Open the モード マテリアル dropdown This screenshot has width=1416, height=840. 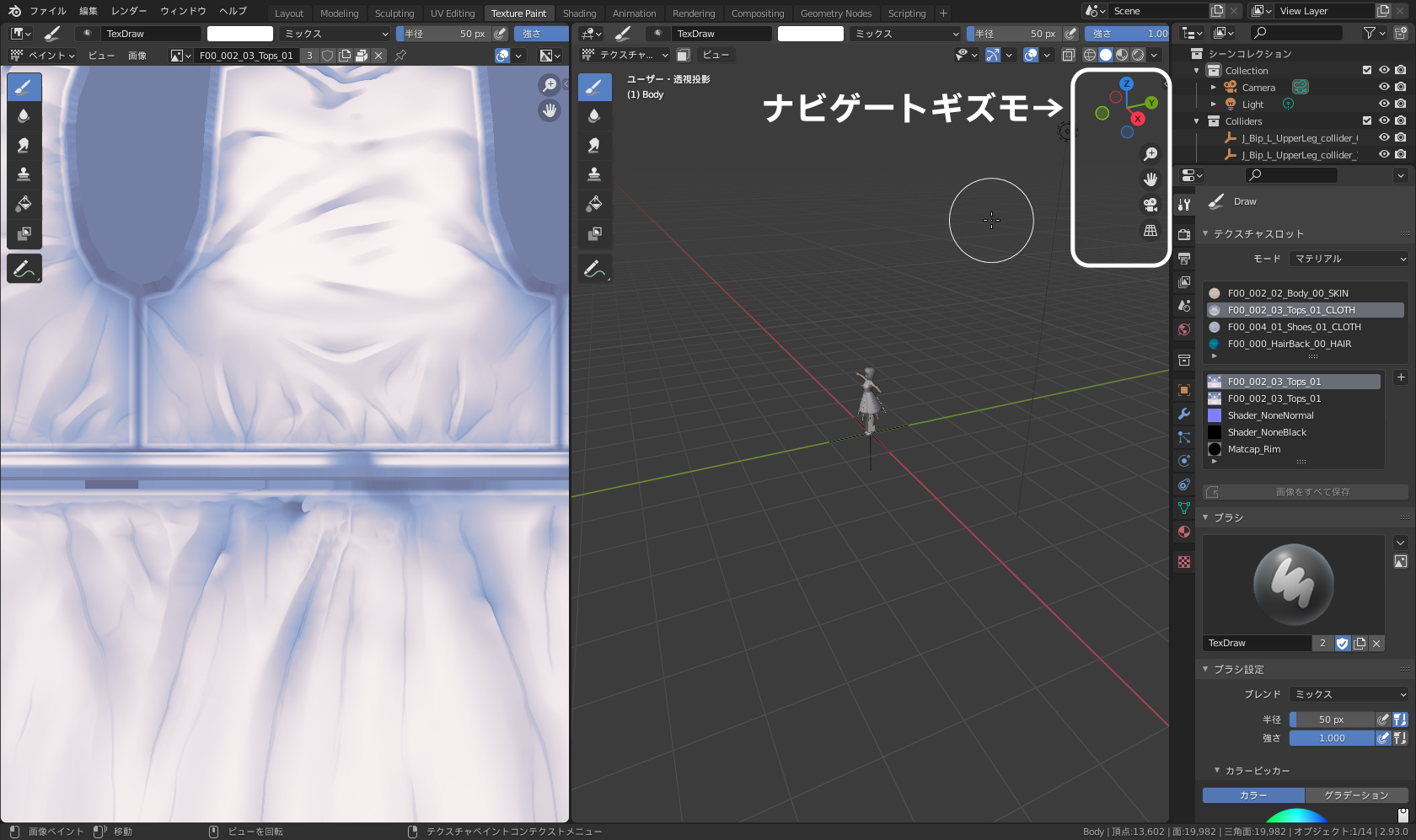point(1349,259)
